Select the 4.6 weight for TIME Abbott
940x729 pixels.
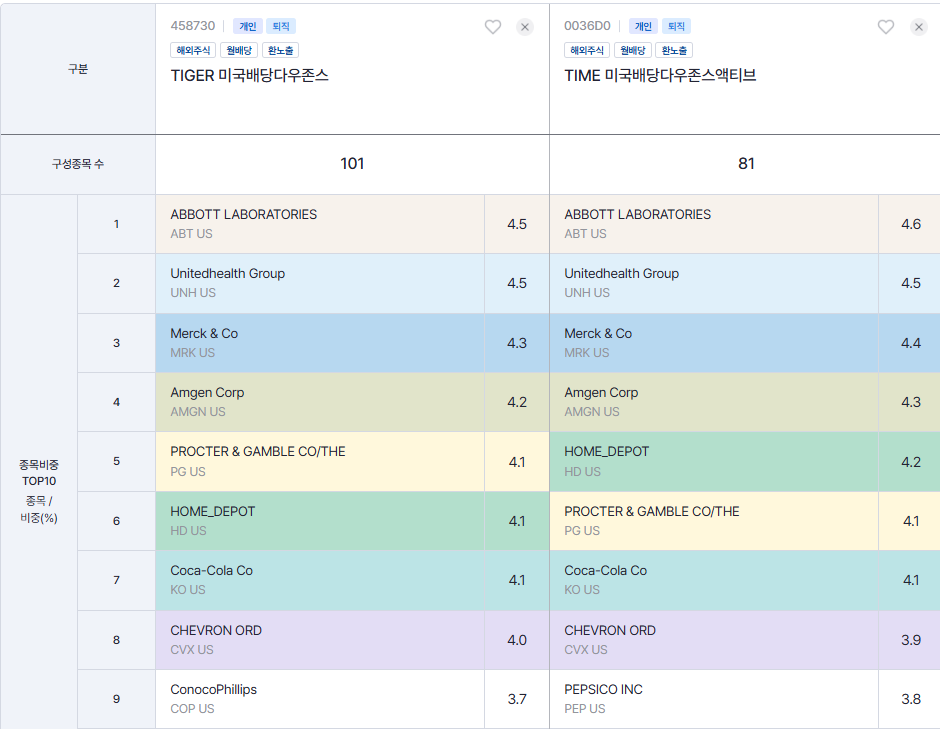click(910, 224)
